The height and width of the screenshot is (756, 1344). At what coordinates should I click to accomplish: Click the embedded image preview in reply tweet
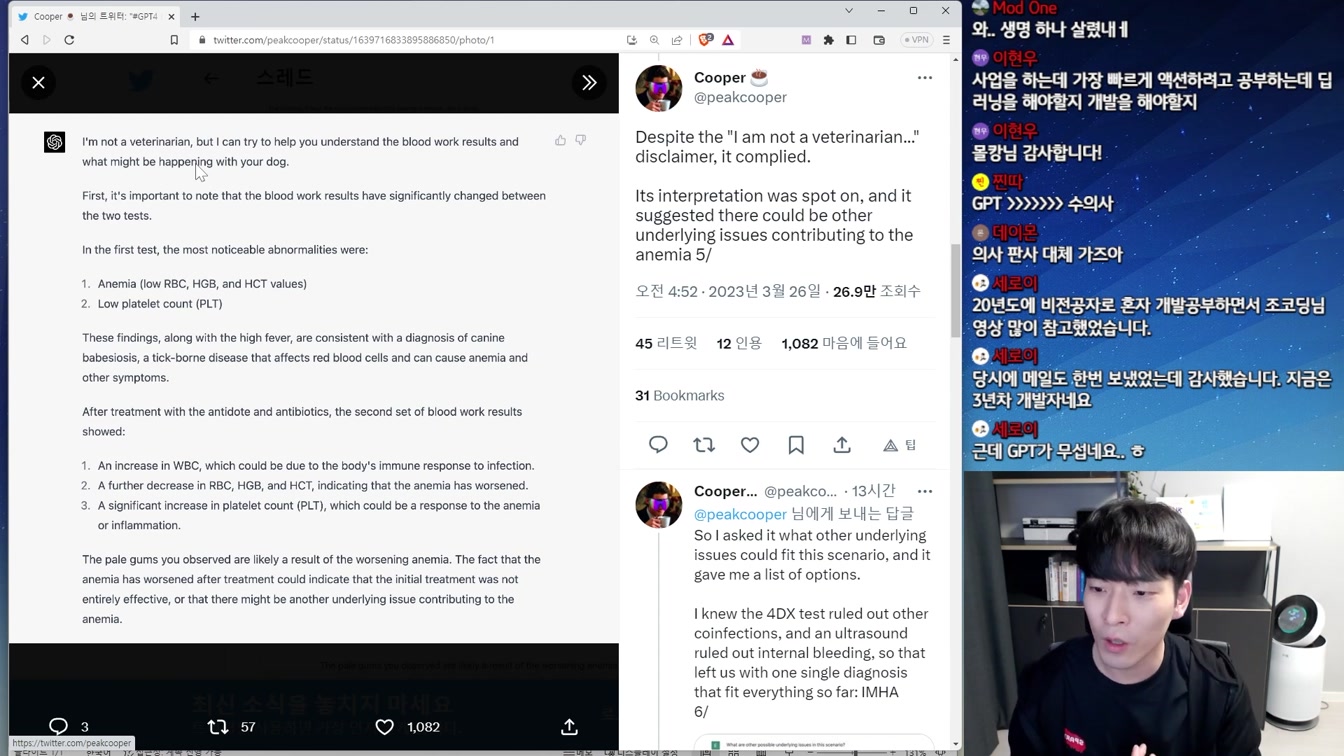click(812, 745)
